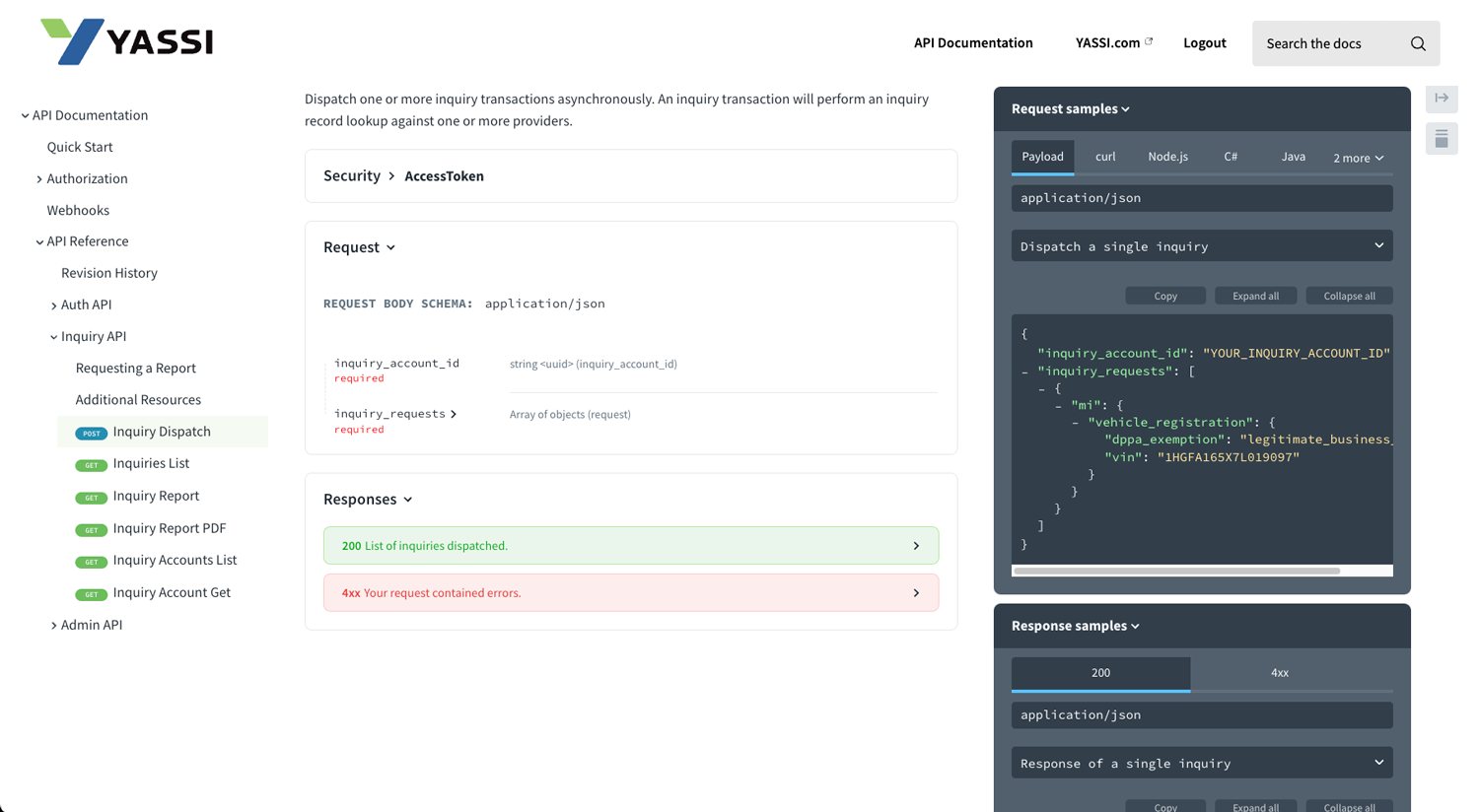Click the GET badge beside Inquiries List
Screen dimensions: 1479x812
tap(91, 465)
